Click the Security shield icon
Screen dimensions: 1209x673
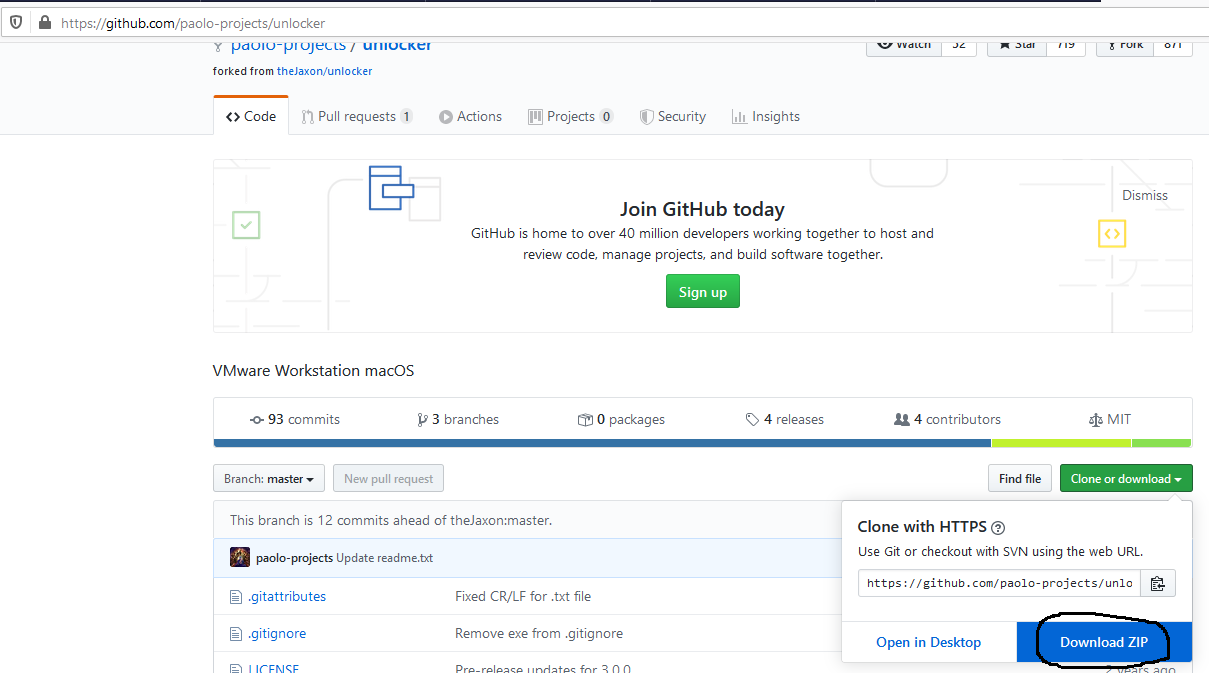point(647,117)
